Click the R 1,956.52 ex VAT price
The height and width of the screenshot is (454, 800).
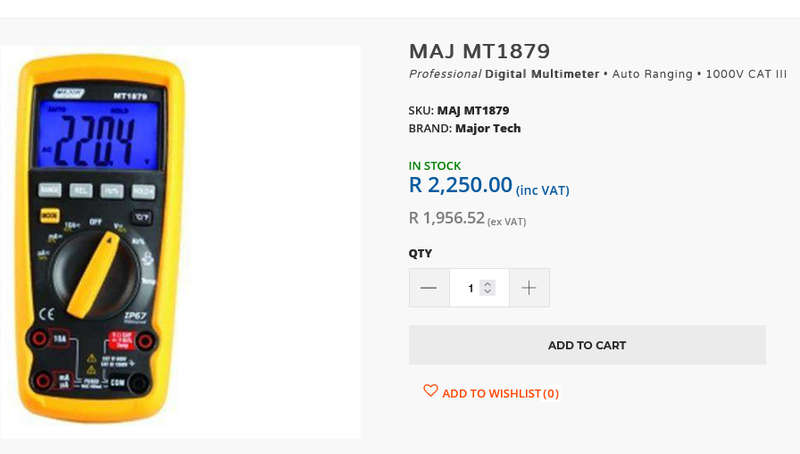(467, 218)
